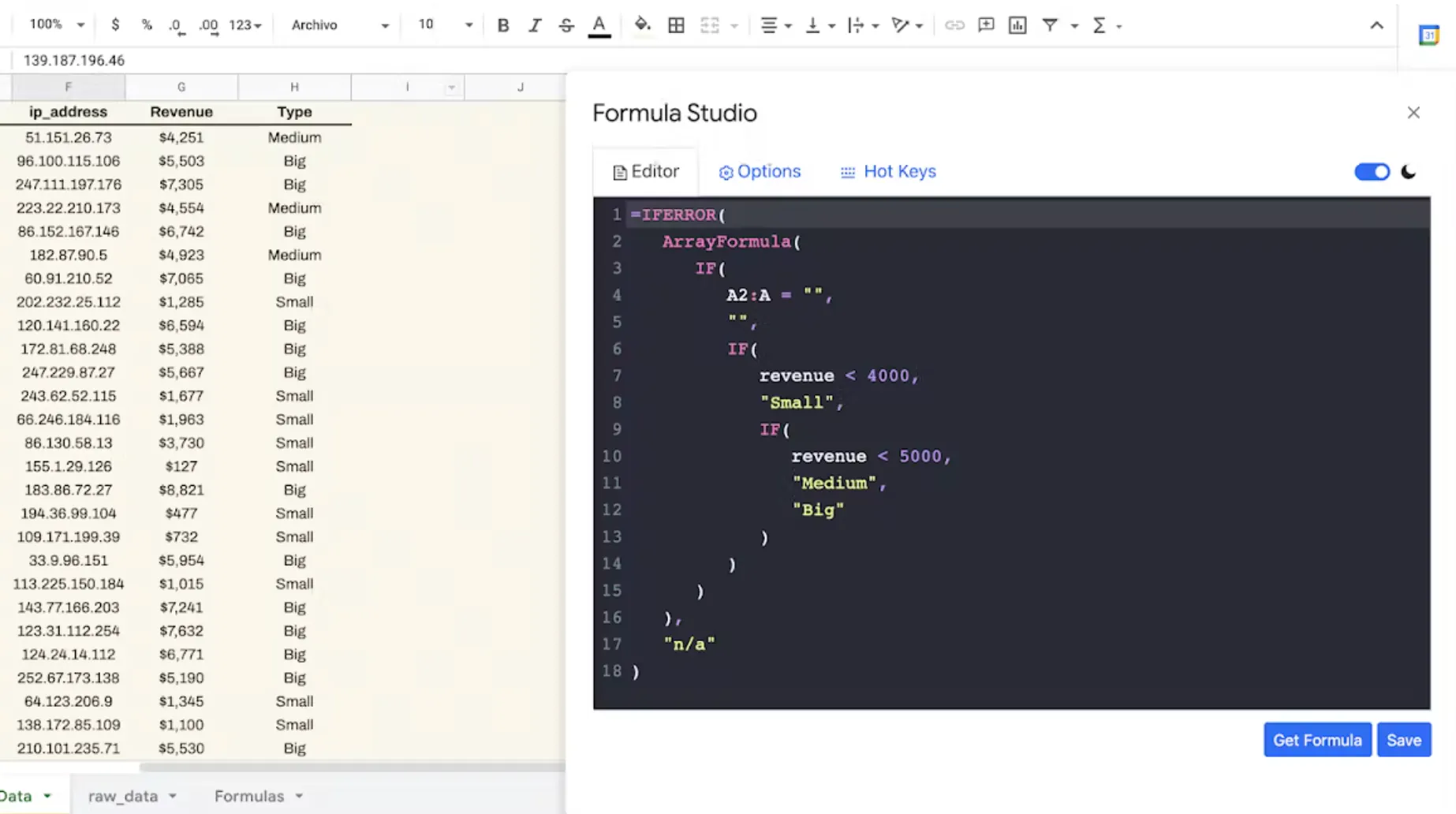
Task: Open text rotation options
Action: (907, 25)
